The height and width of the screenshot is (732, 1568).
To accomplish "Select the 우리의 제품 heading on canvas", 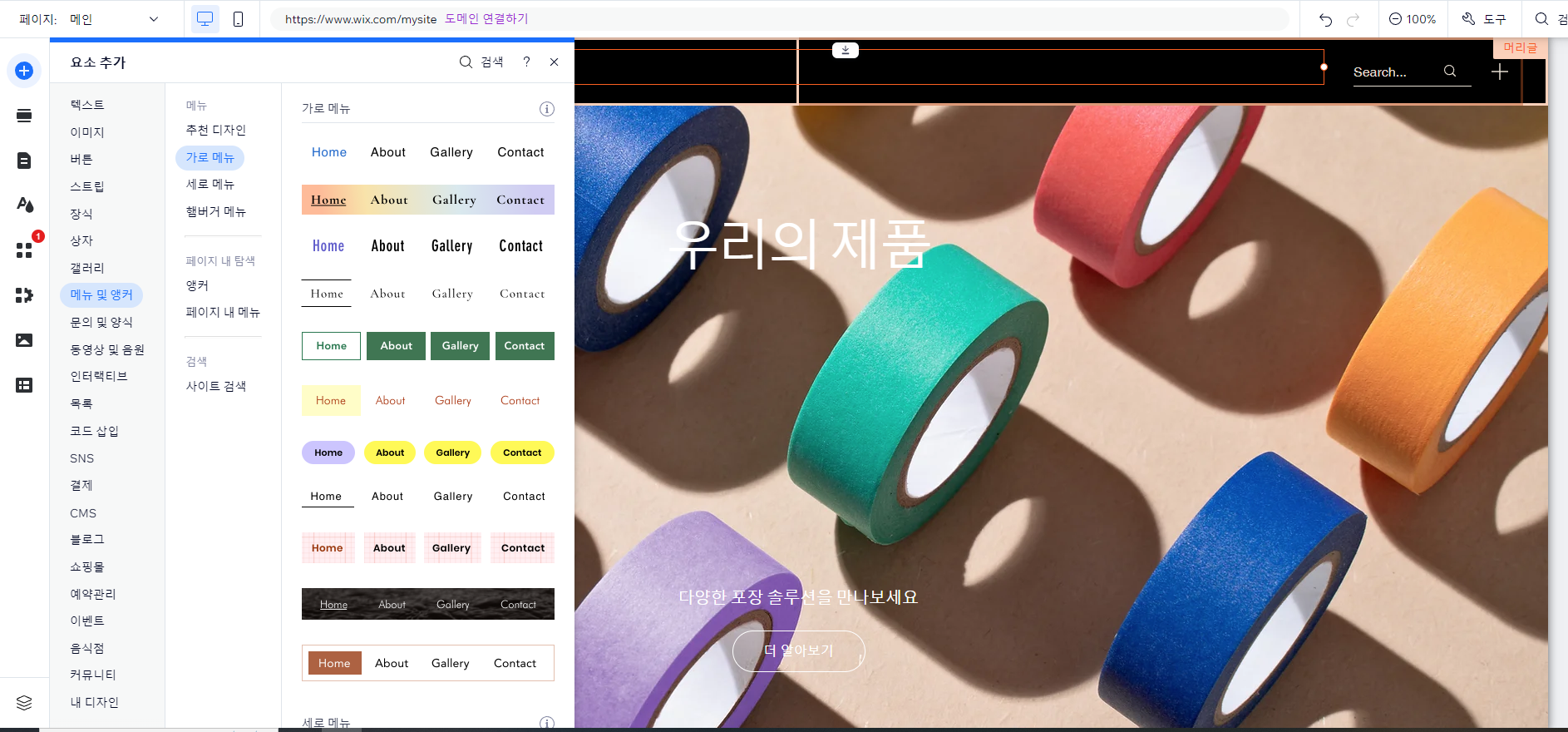I will click(801, 244).
